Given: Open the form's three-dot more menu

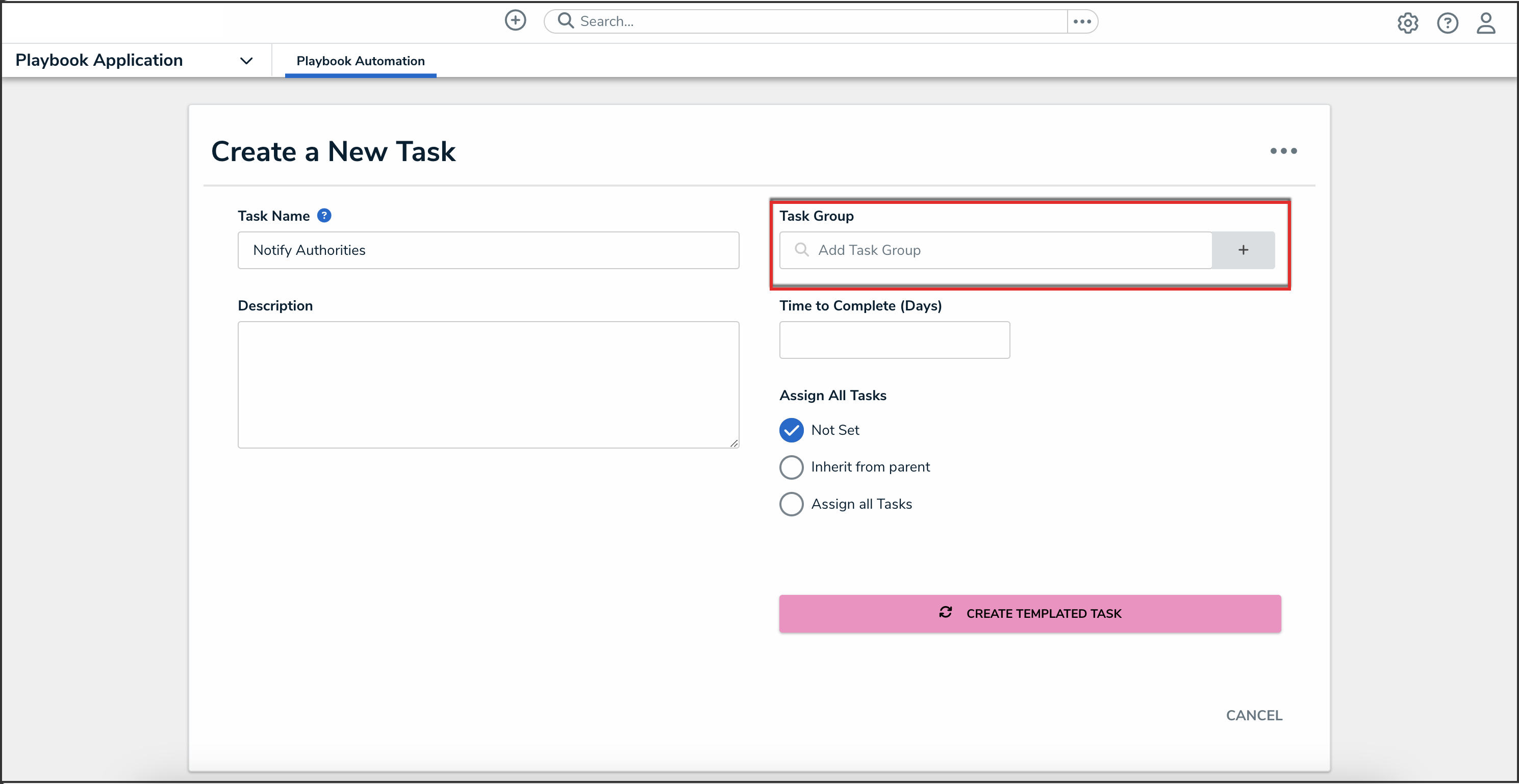Looking at the screenshot, I should point(1283,151).
